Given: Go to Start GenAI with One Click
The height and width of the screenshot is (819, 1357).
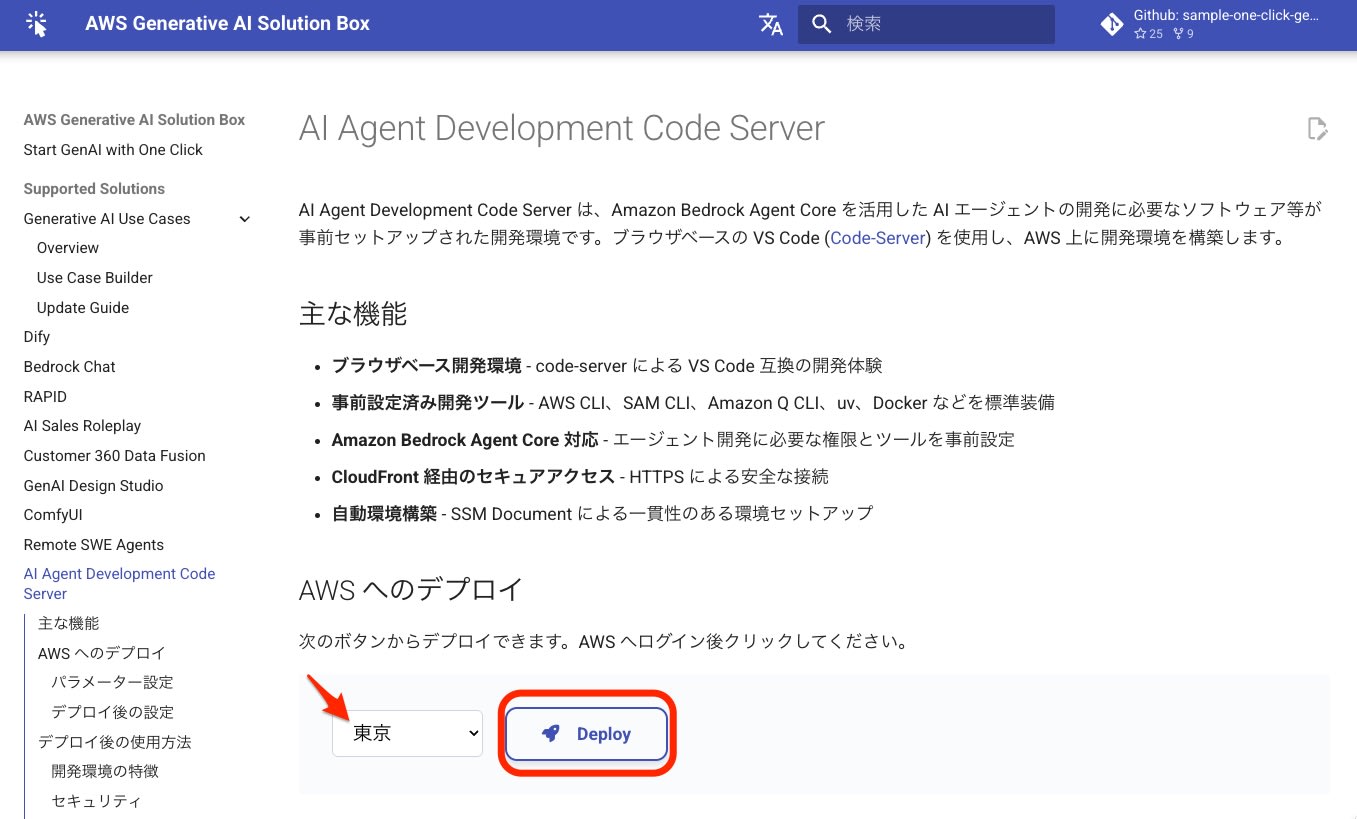Looking at the screenshot, I should pyautogui.click(x=113, y=150).
